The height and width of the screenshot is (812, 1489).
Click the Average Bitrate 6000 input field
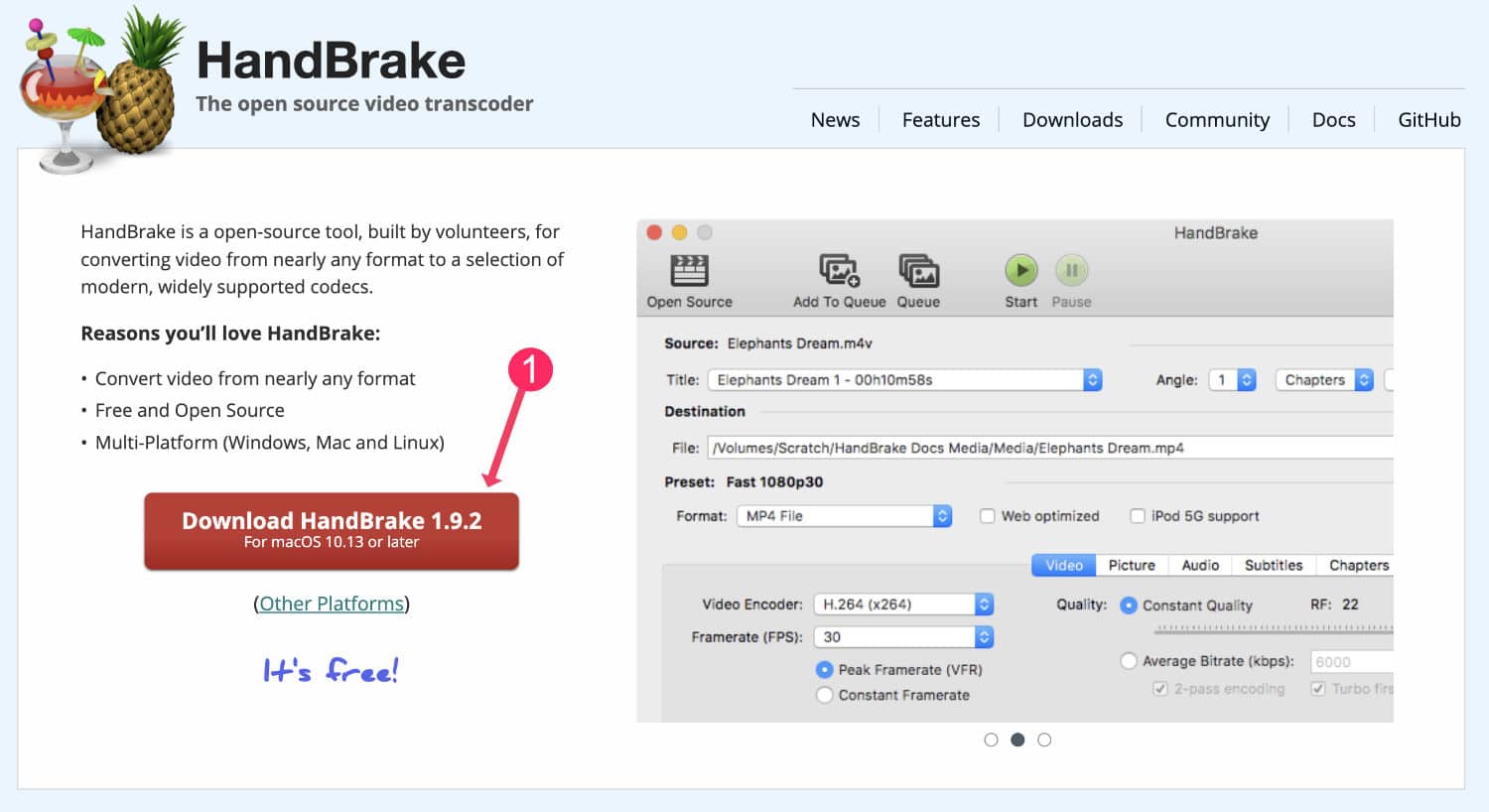pyautogui.click(x=1352, y=662)
